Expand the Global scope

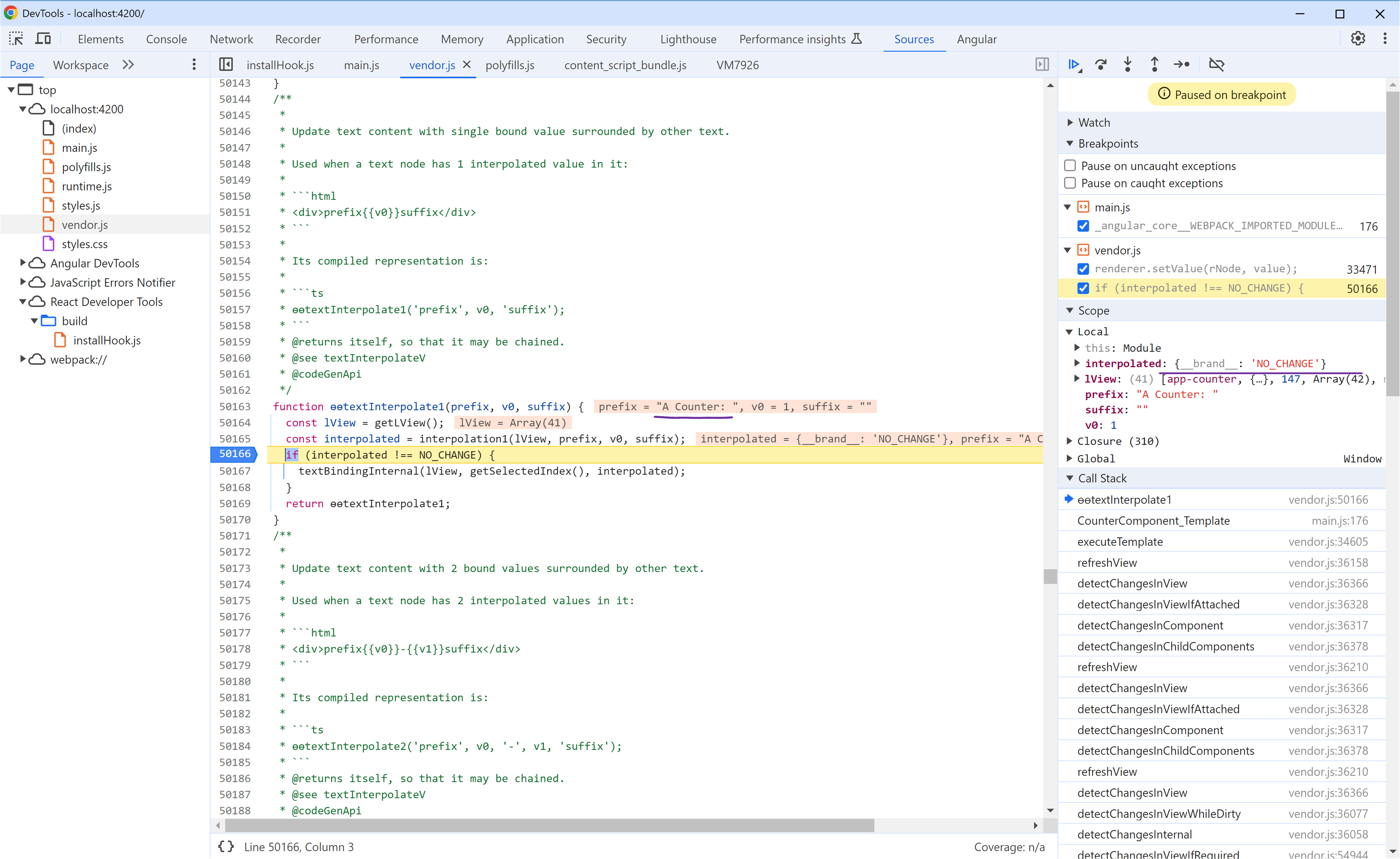1069,459
